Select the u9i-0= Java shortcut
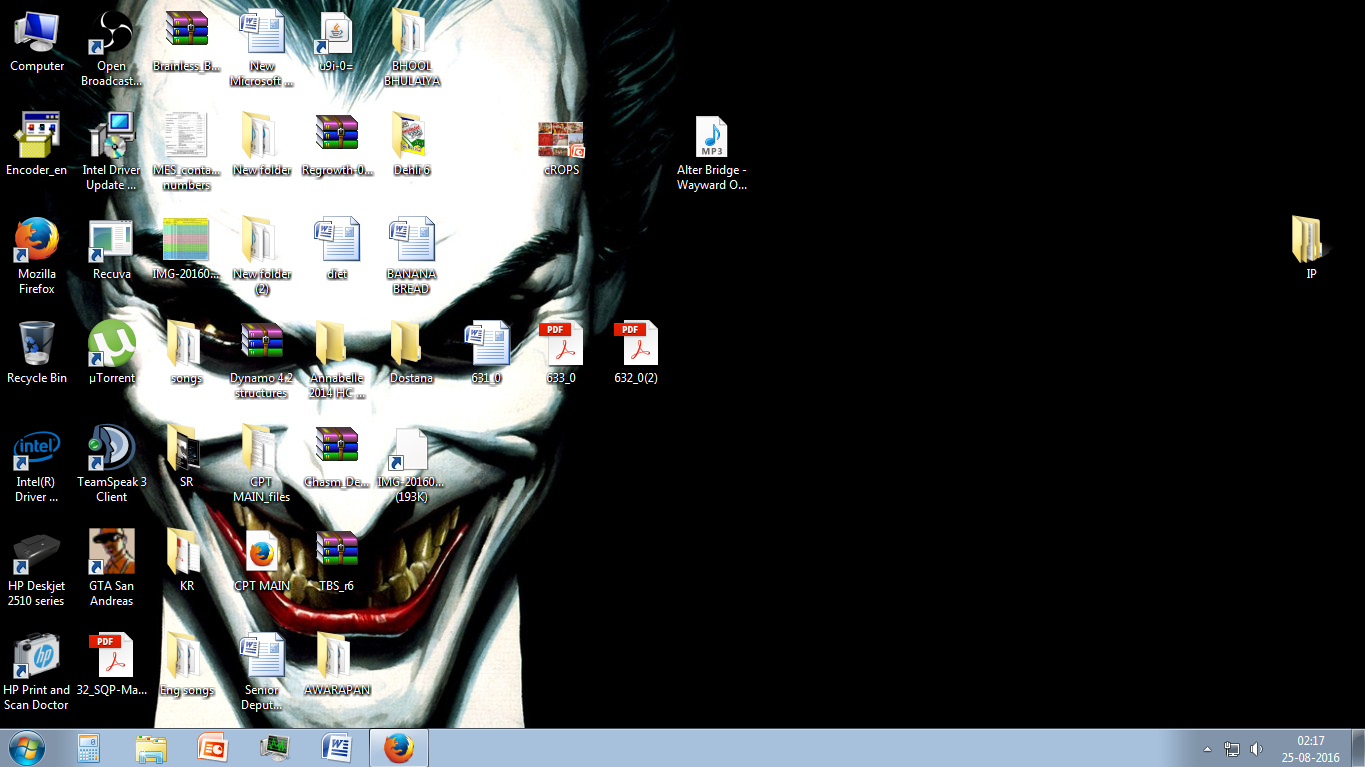The width and height of the screenshot is (1365, 767). pos(337,42)
